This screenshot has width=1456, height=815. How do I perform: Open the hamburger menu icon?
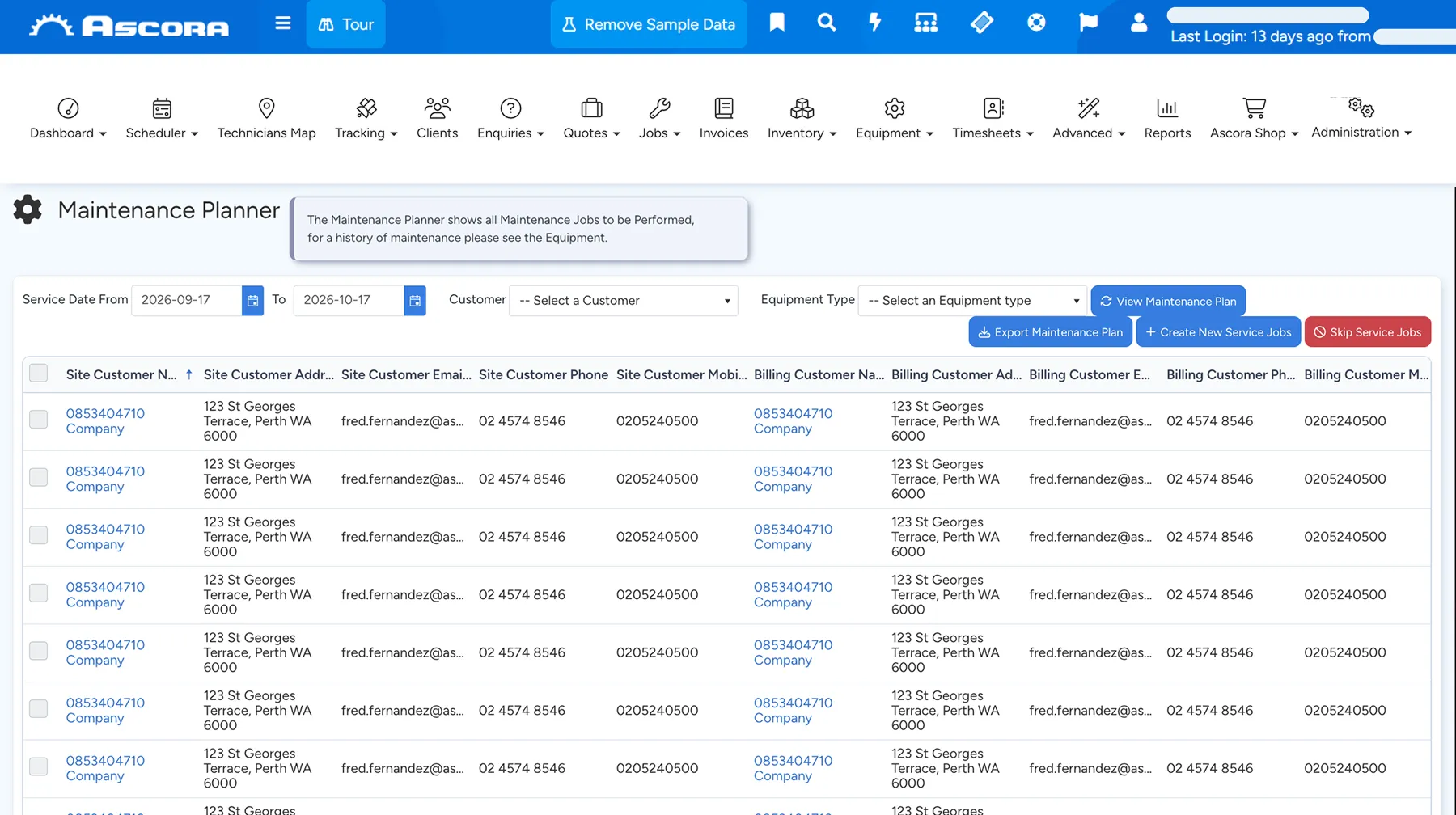click(x=282, y=23)
